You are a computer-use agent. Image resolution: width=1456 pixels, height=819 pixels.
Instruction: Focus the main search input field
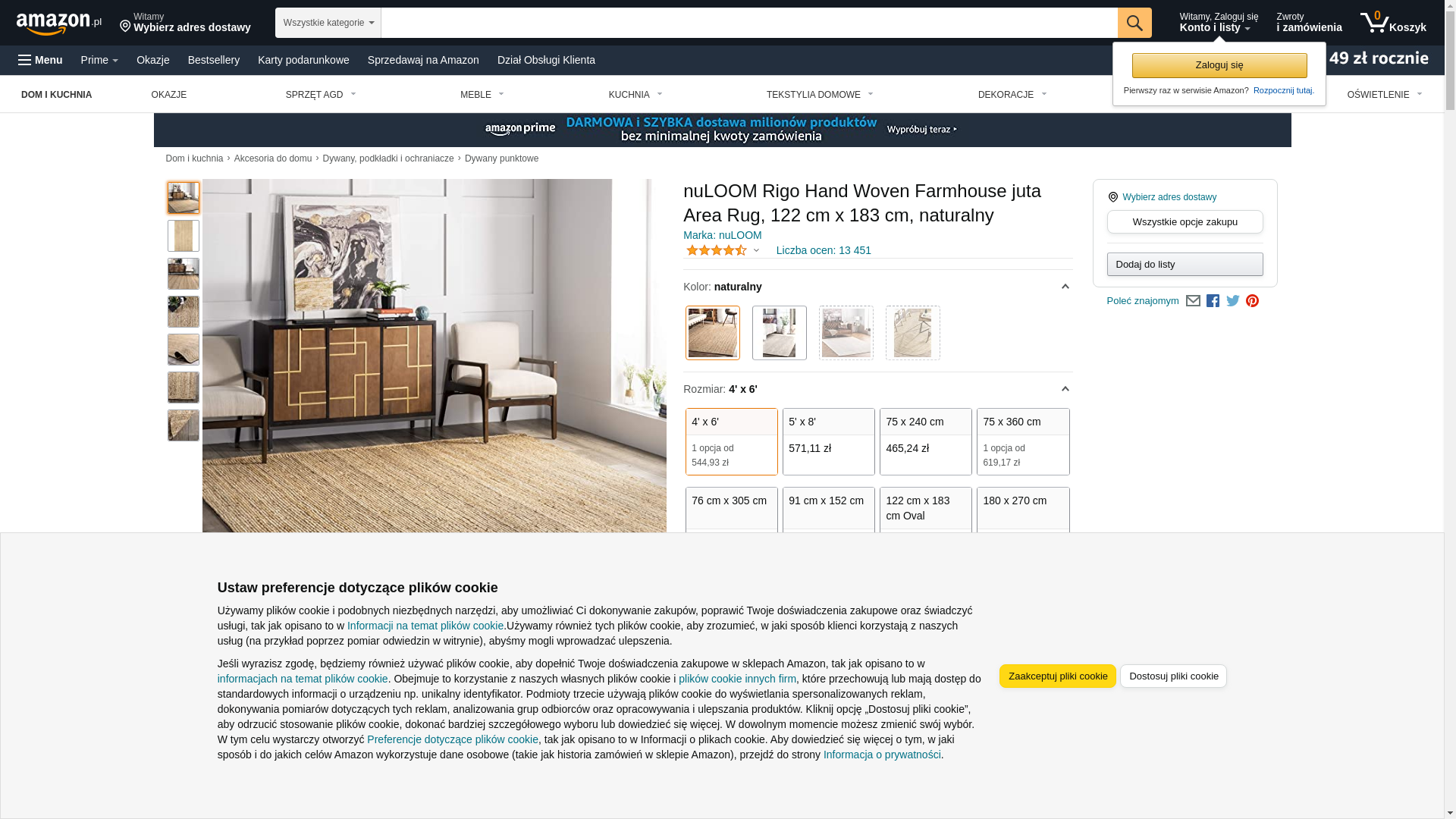coord(748,23)
